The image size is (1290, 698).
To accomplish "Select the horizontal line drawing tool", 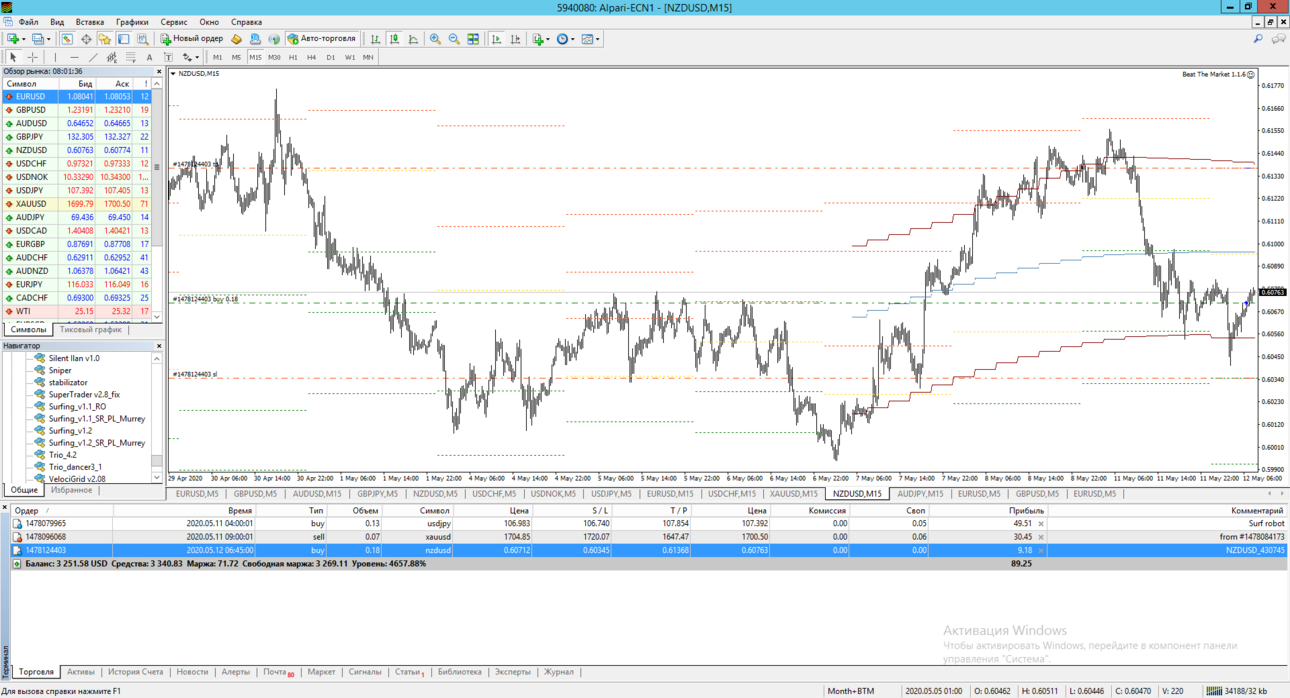I will [74, 57].
